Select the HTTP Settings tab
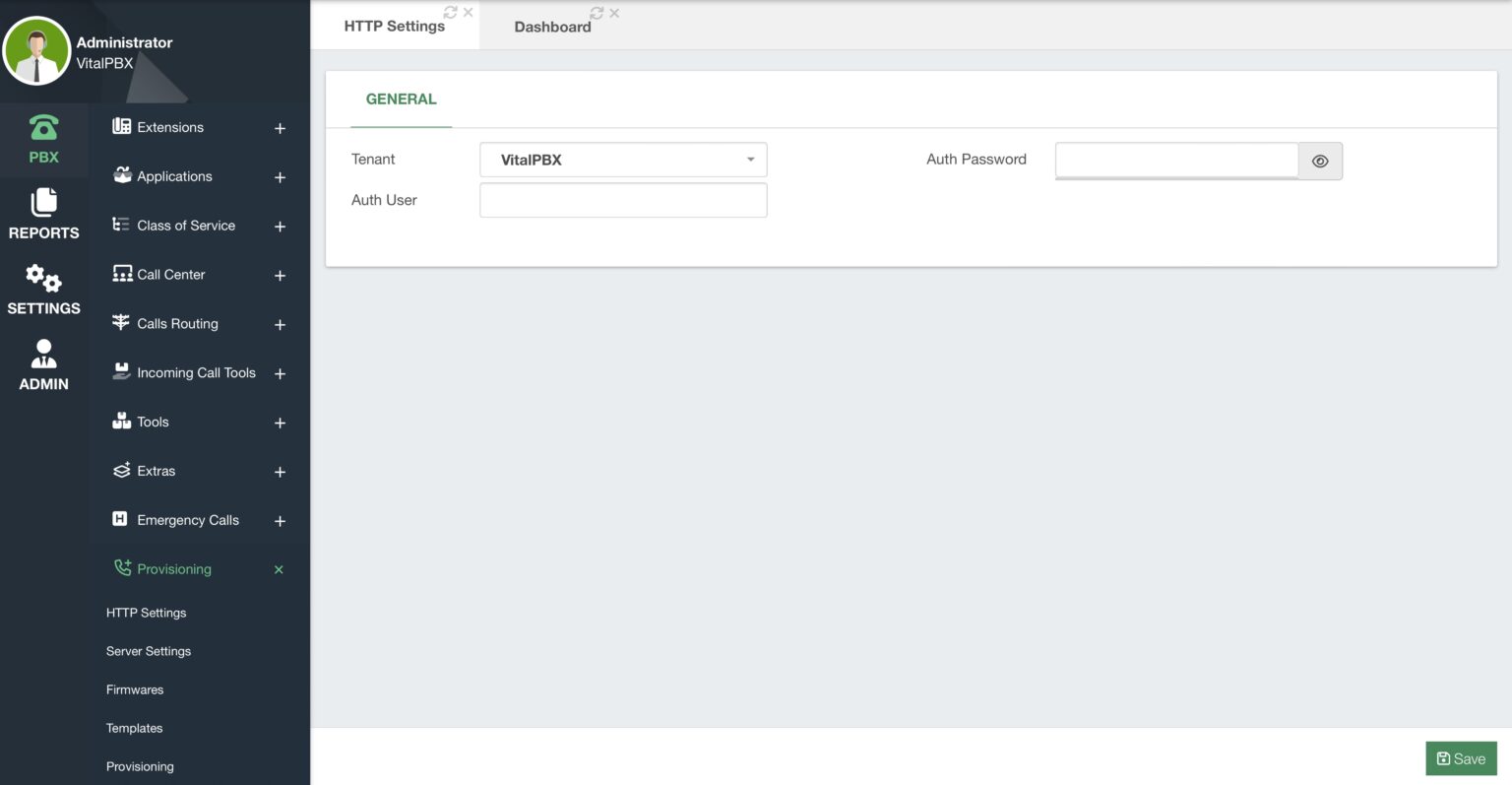The width and height of the screenshot is (1512, 785). (395, 26)
